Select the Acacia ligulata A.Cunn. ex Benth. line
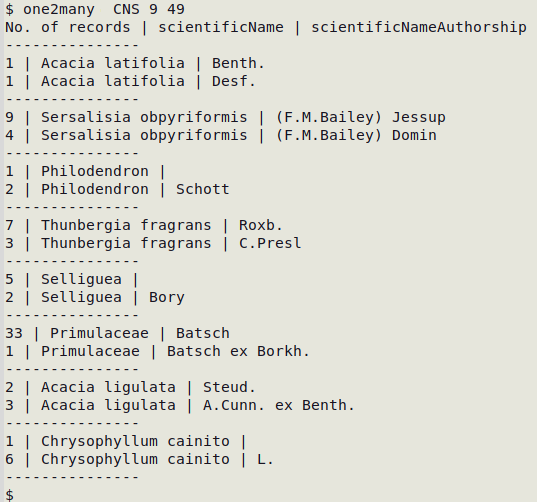Screen dimensions: 537x502 [x=180, y=405]
